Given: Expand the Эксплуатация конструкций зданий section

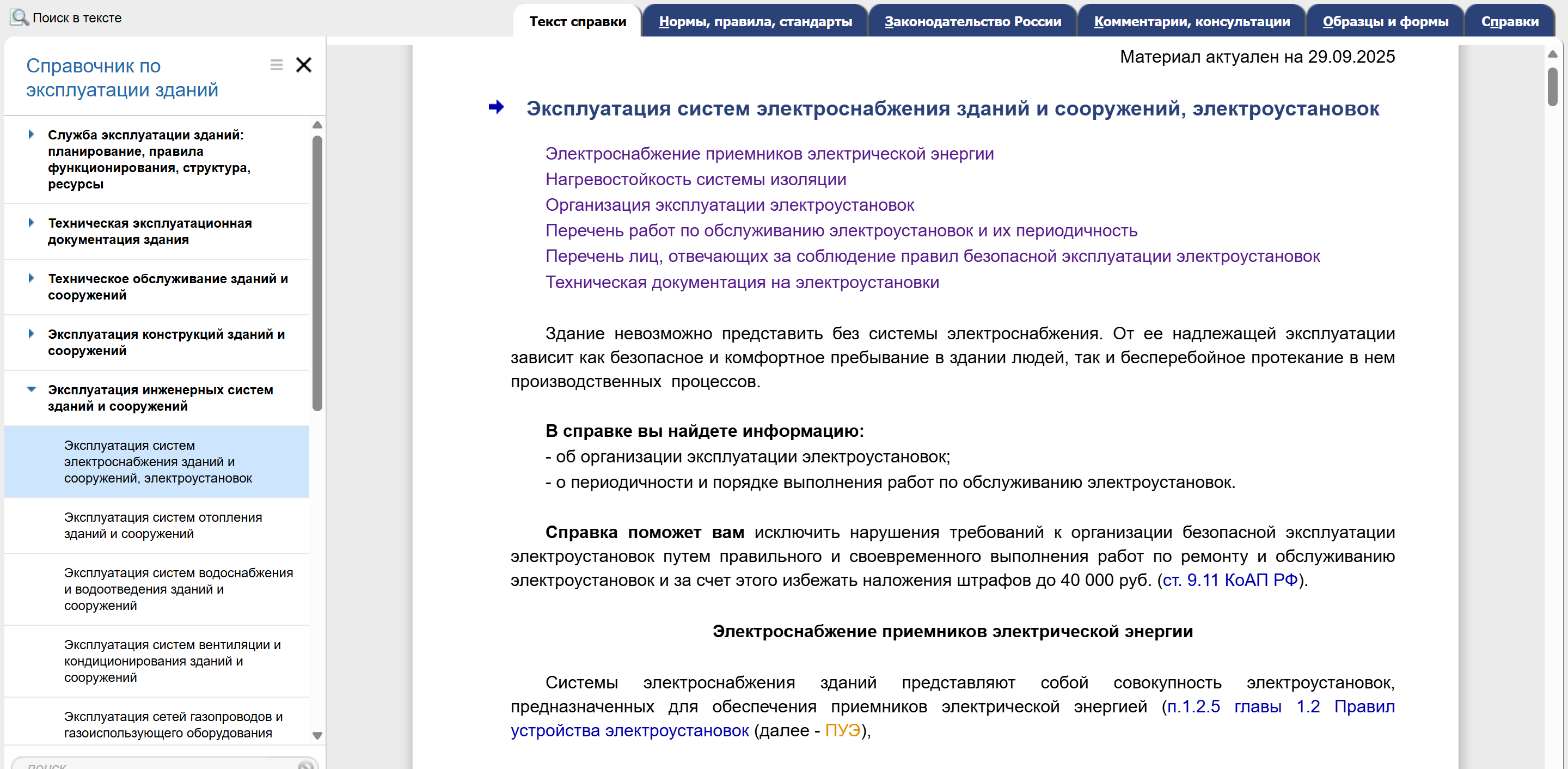Looking at the screenshot, I should (x=31, y=334).
